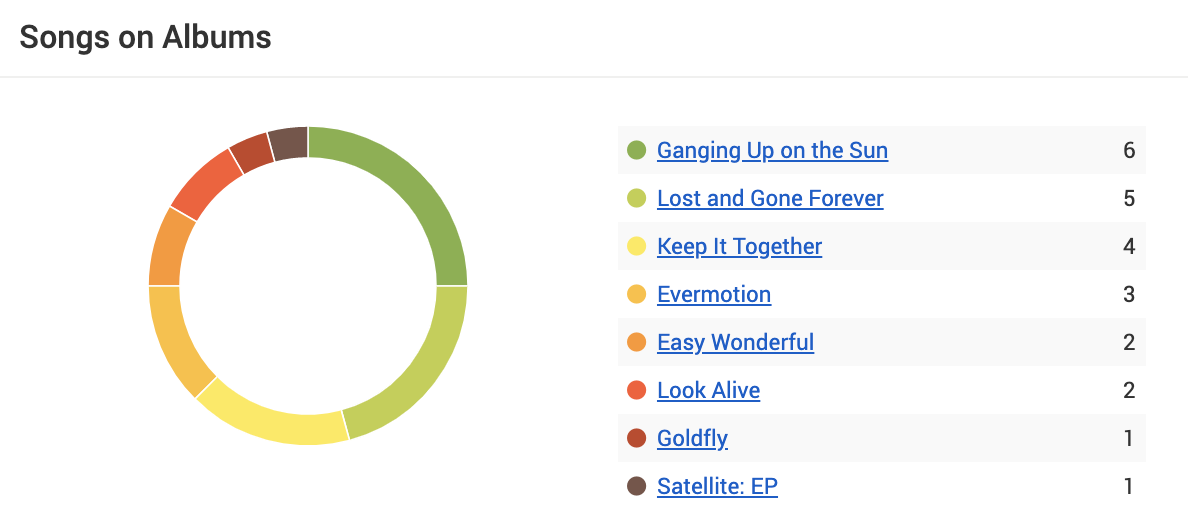
Task: Open the Look Alive album link
Action: pos(708,391)
